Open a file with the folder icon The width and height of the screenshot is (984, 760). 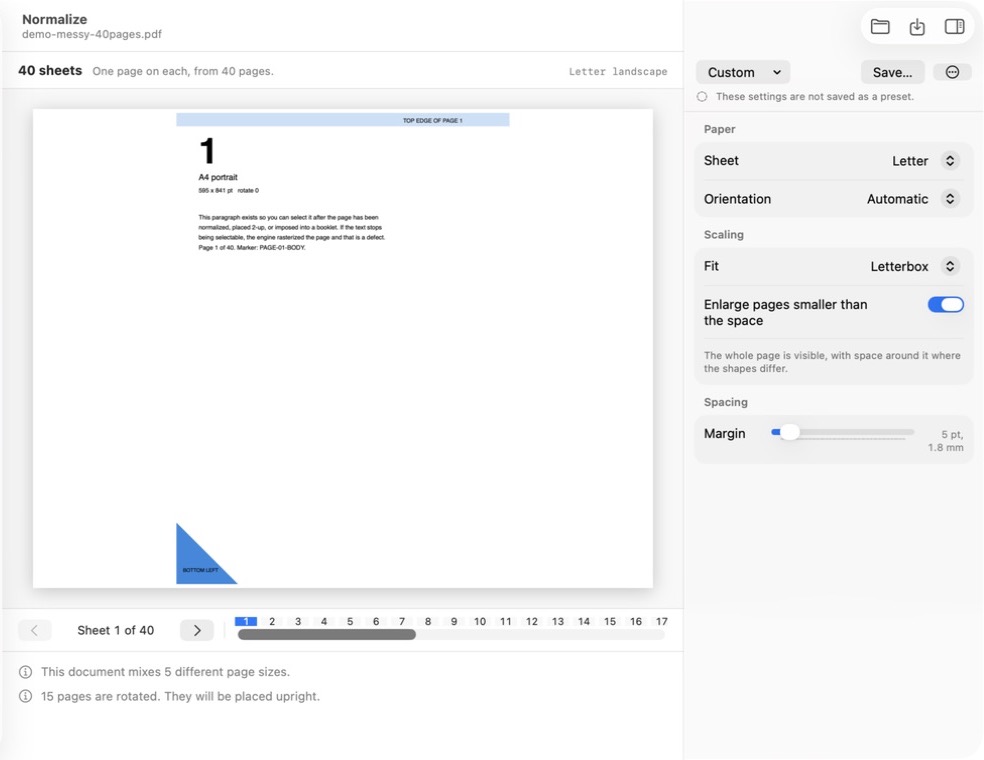(880, 26)
